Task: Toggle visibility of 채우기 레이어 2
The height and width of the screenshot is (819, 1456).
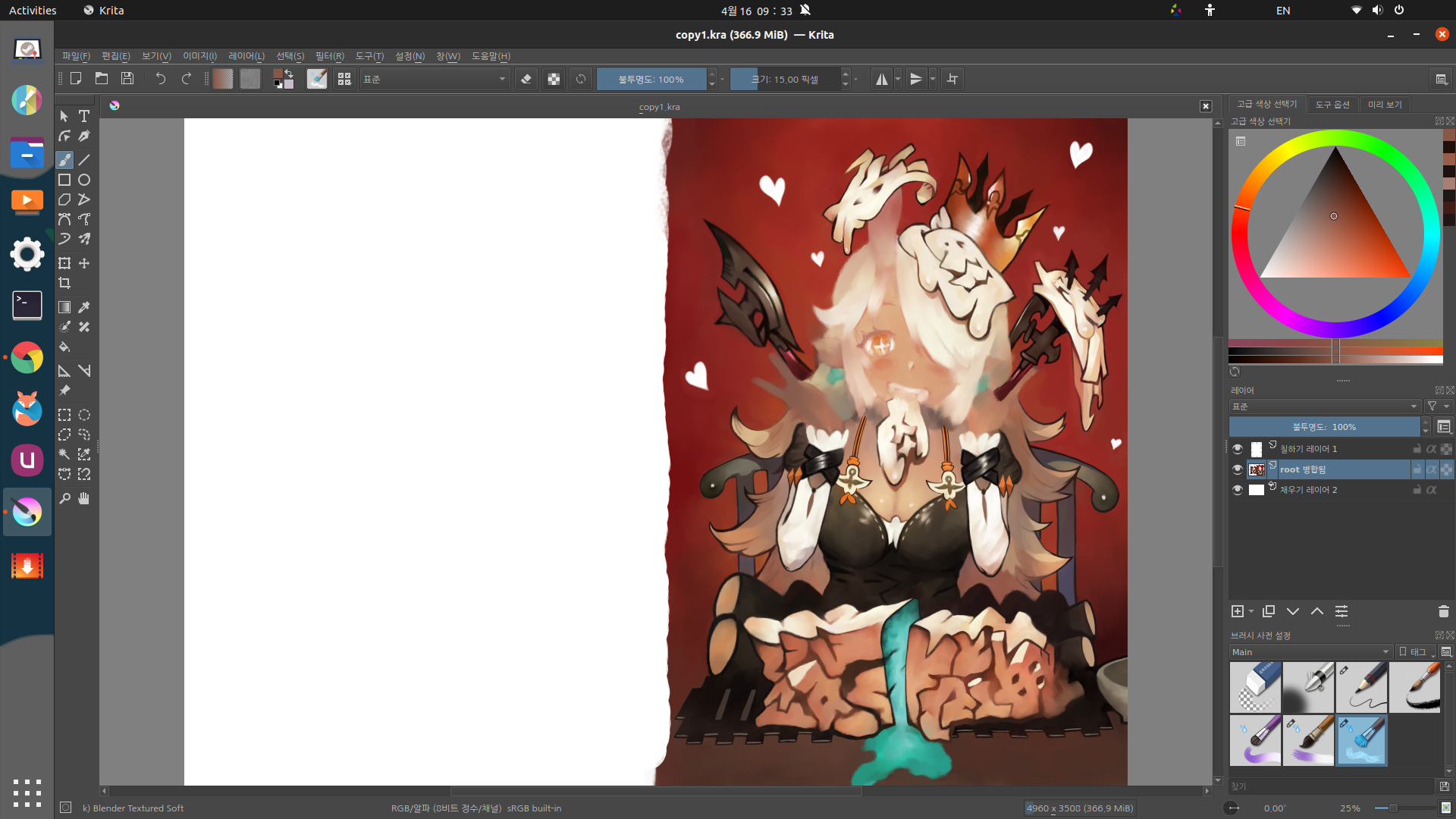Action: [x=1237, y=490]
